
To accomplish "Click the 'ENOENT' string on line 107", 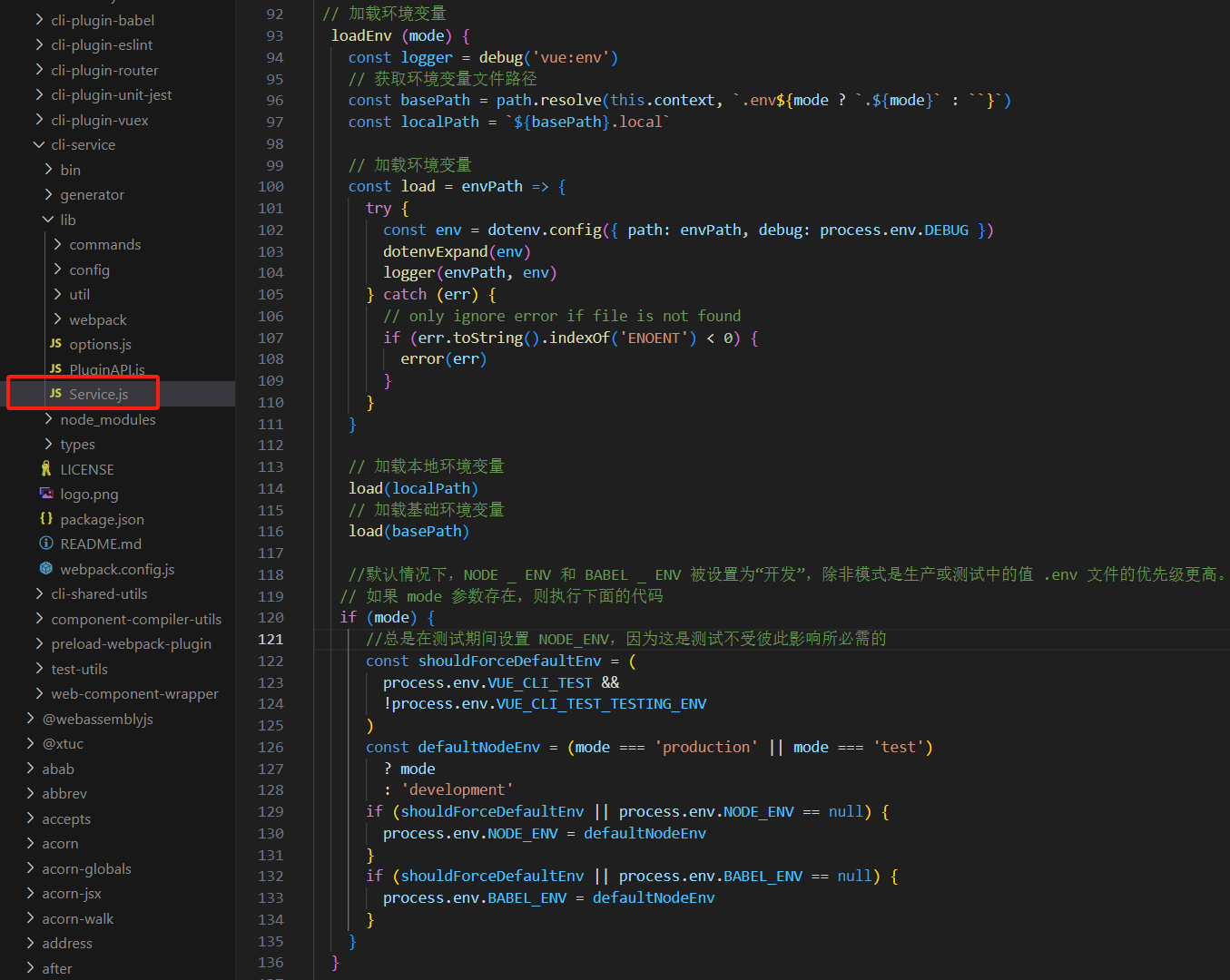I will point(654,338).
